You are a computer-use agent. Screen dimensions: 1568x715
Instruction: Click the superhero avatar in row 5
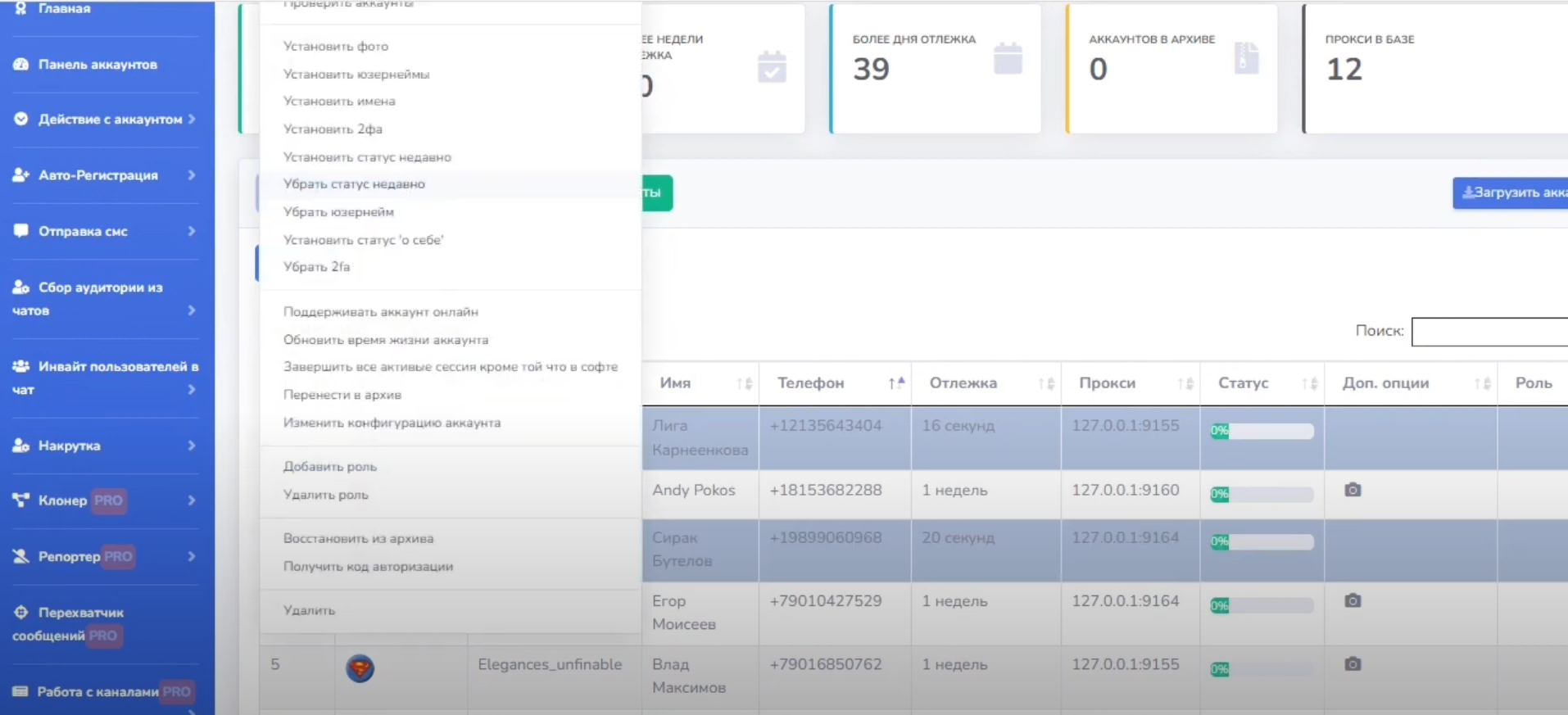pos(360,668)
